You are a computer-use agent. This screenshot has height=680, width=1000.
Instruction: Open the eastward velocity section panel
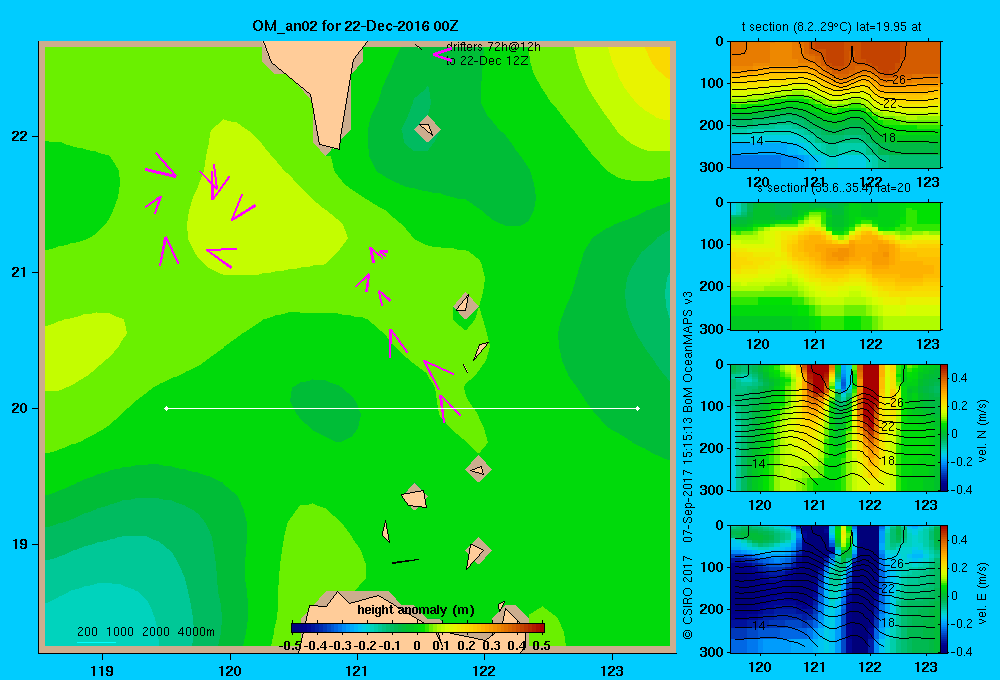click(835, 589)
